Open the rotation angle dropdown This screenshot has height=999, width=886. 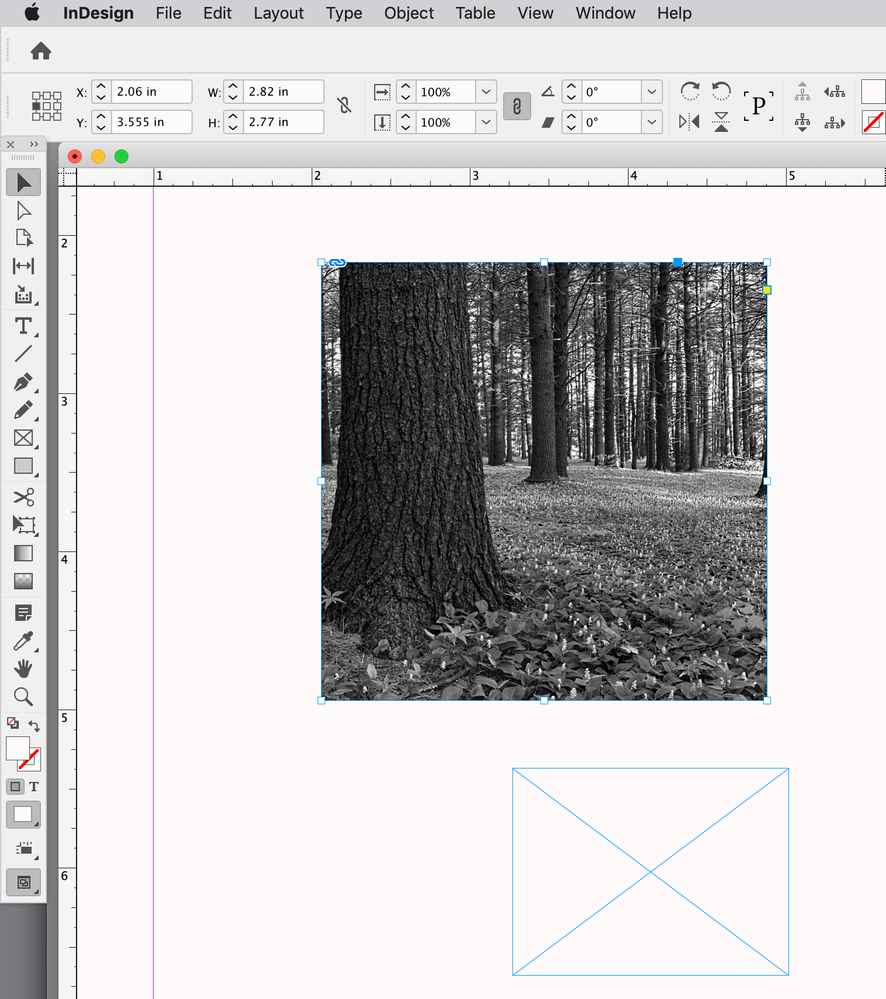652,92
